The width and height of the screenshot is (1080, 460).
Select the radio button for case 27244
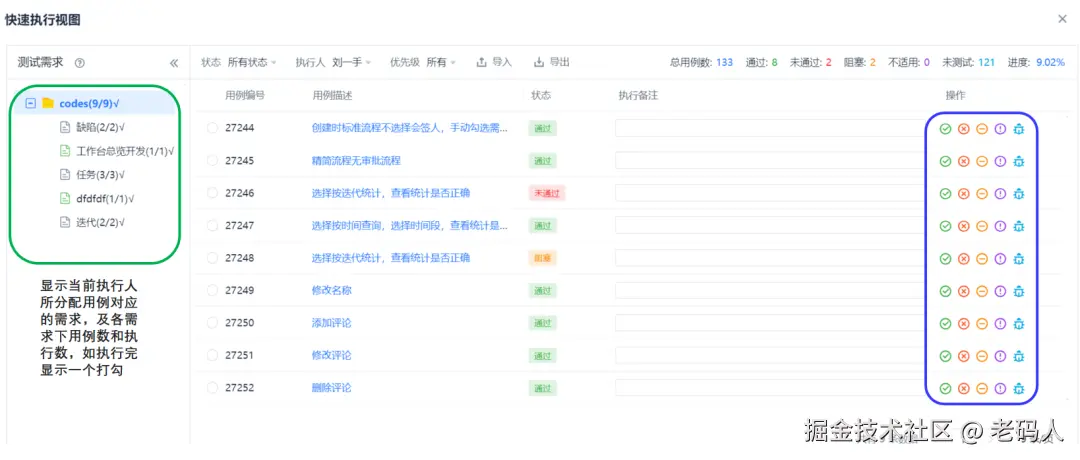click(212, 128)
